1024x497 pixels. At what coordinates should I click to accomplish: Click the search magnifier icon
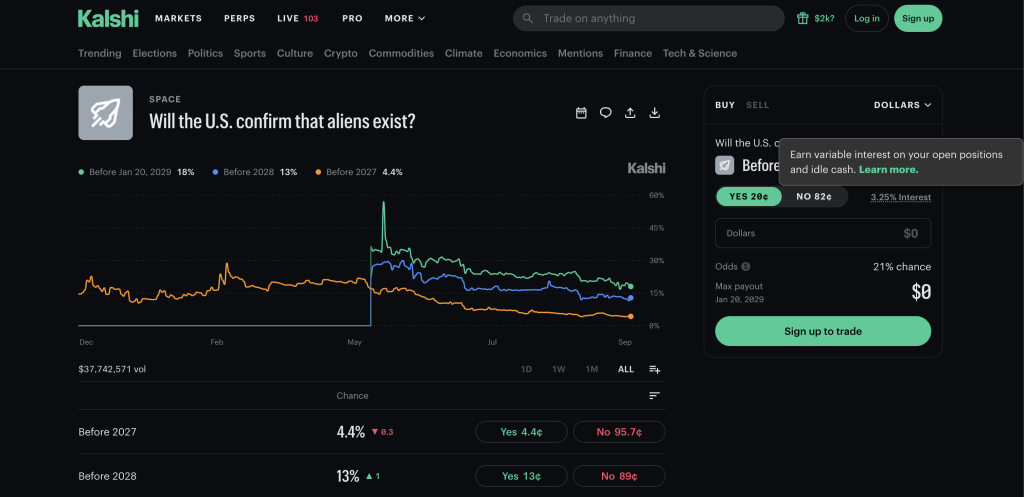[528, 18]
